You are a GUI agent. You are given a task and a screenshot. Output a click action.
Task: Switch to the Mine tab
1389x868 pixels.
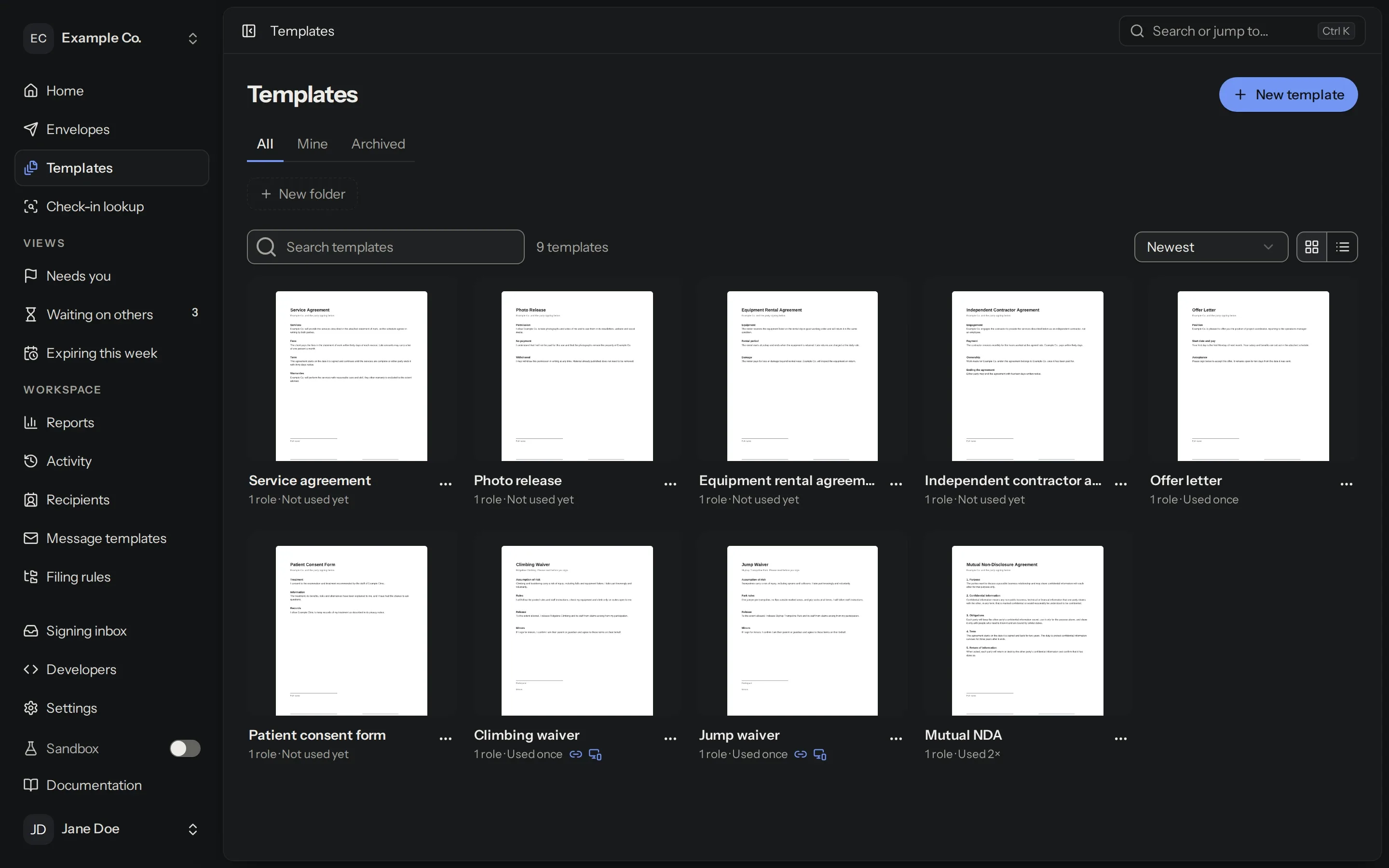(312, 144)
